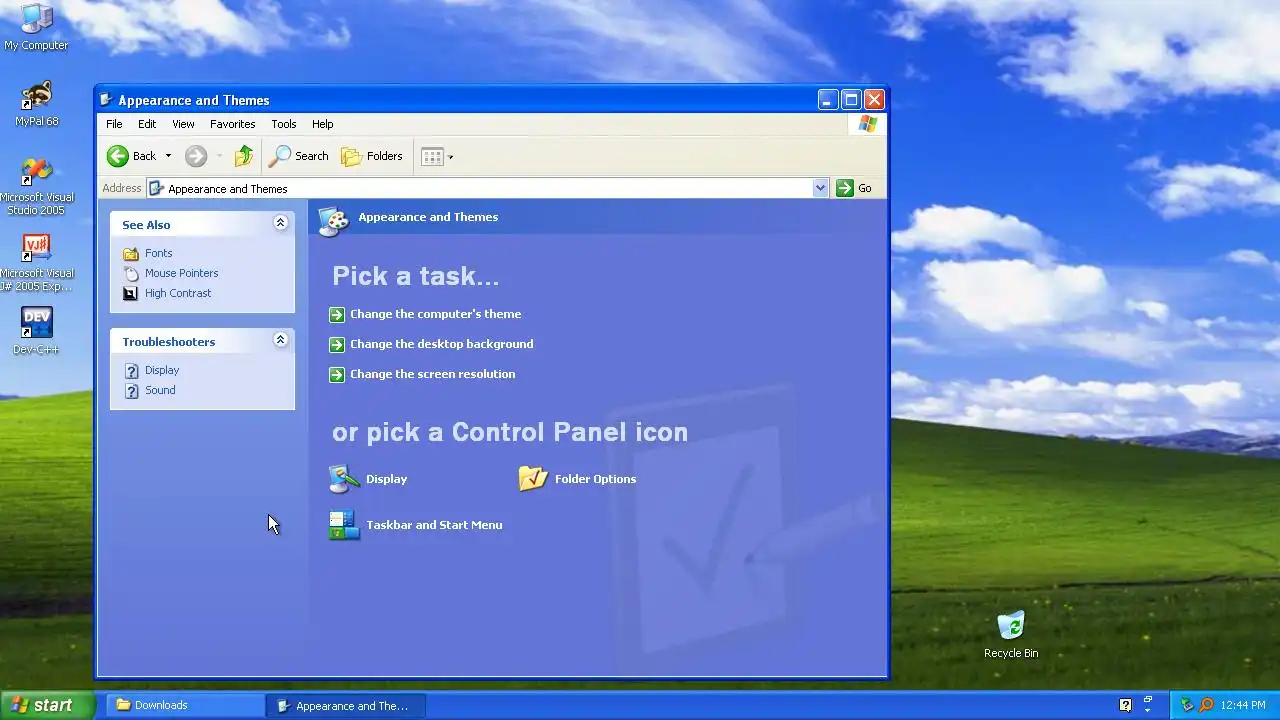Click the Up folder toolbar icon

[244, 156]
